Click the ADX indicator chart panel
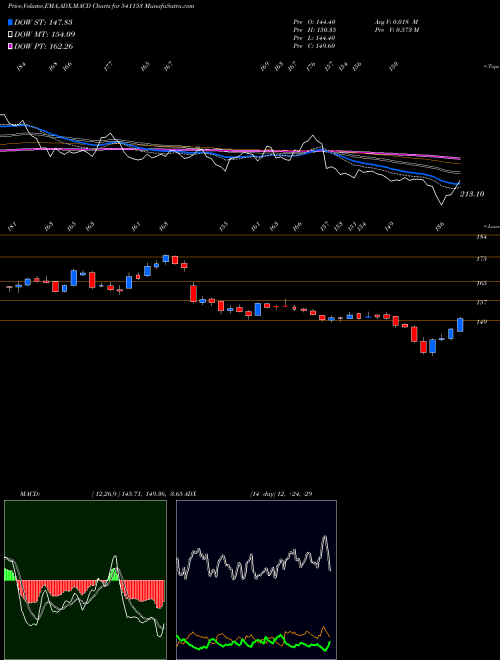 pyautogui.click(x=256, y=580)
